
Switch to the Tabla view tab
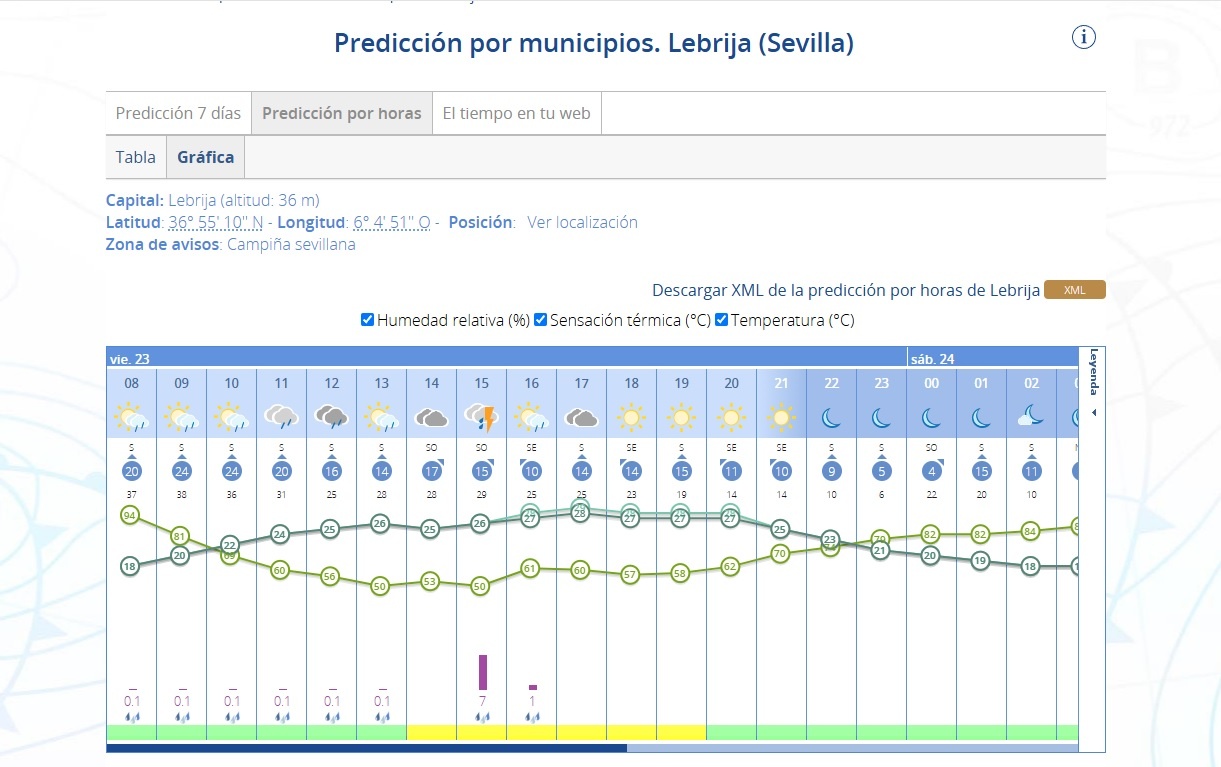click(x=136, y=157)
